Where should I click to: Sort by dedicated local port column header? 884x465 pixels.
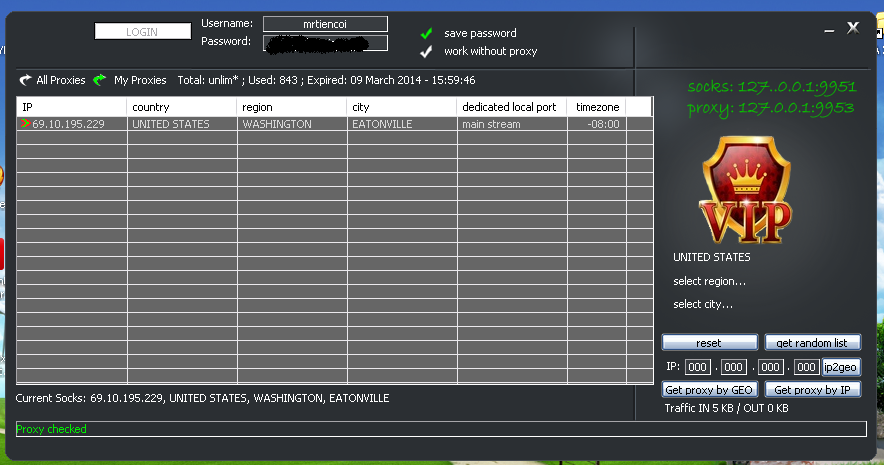(511, 107)
